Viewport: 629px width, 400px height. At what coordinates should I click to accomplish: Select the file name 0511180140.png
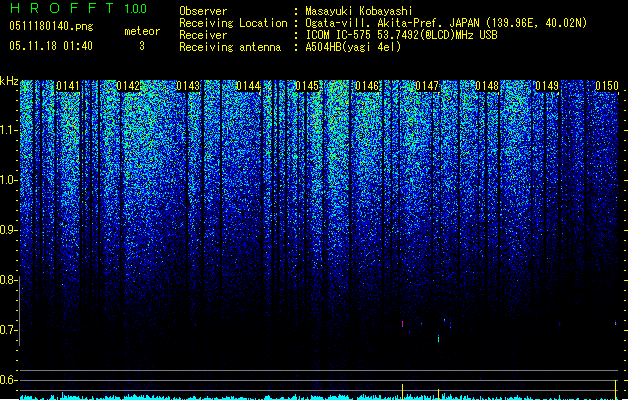(x=51, y=26)
